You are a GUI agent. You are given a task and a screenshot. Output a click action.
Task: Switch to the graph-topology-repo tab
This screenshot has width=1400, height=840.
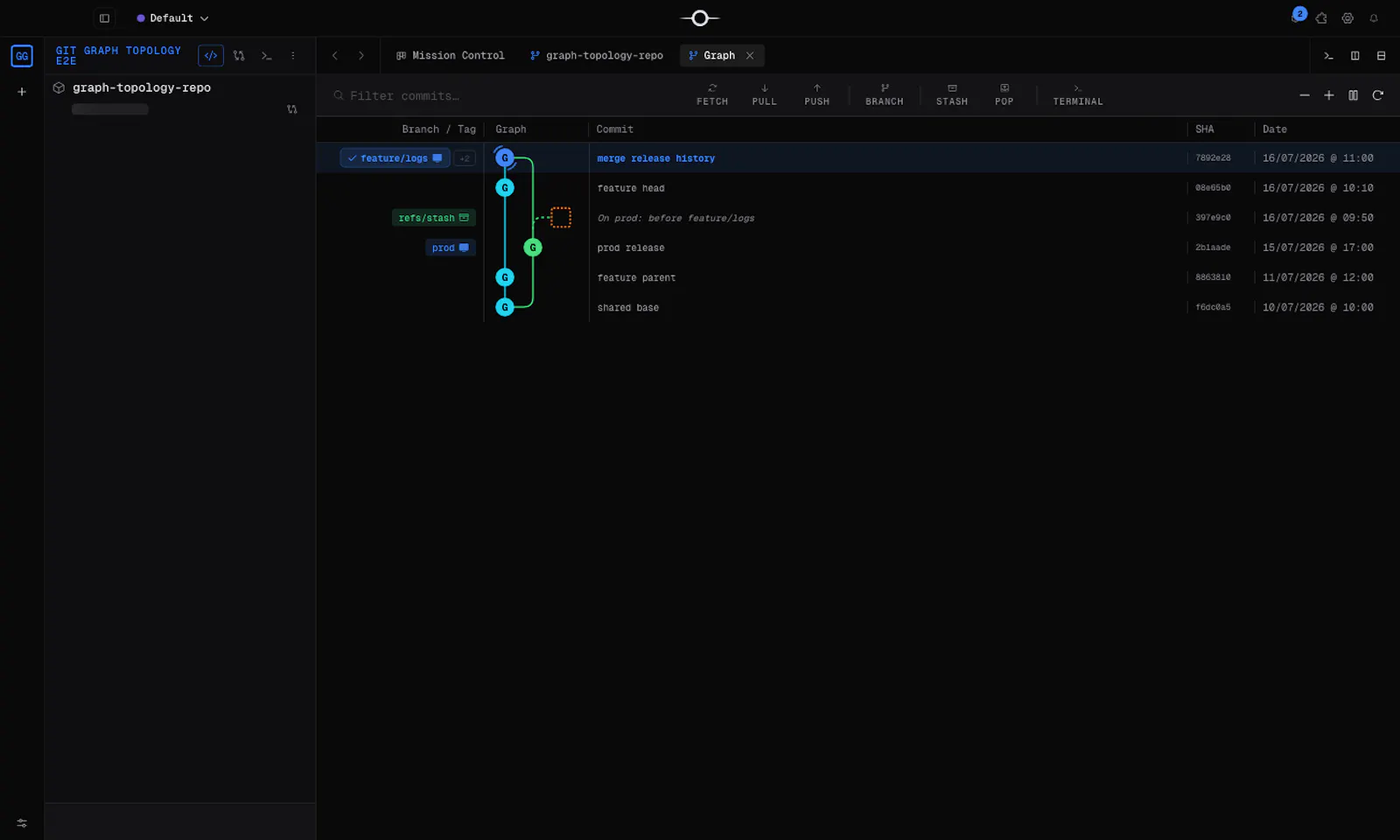596,55
